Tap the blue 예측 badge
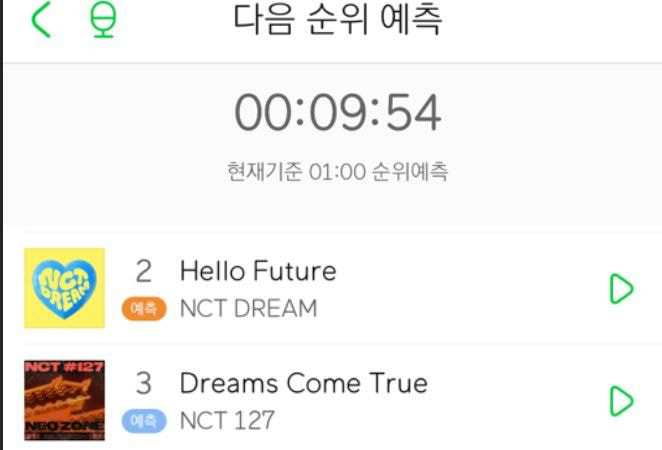The height and width of the screenshot is (450, 662). 144,421
